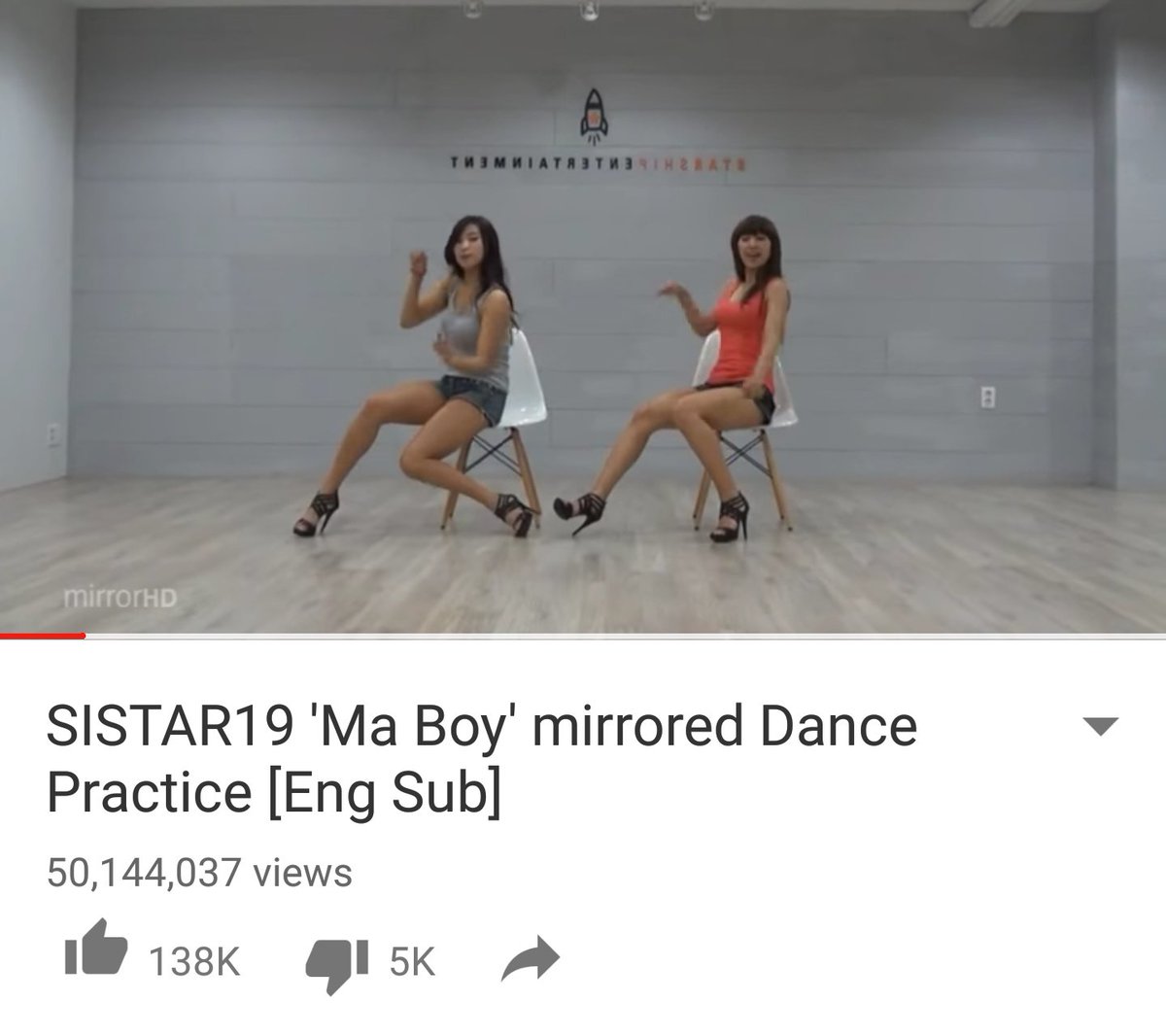Tap the share arrow icon
The image size is (1166, 1036).
click(x=531, y=961)
